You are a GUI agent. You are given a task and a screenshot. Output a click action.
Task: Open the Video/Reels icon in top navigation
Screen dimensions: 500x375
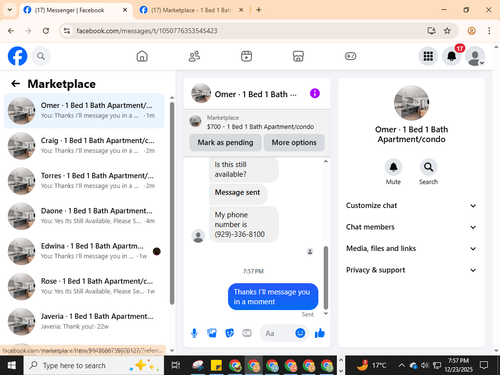(x=246, y=56)
